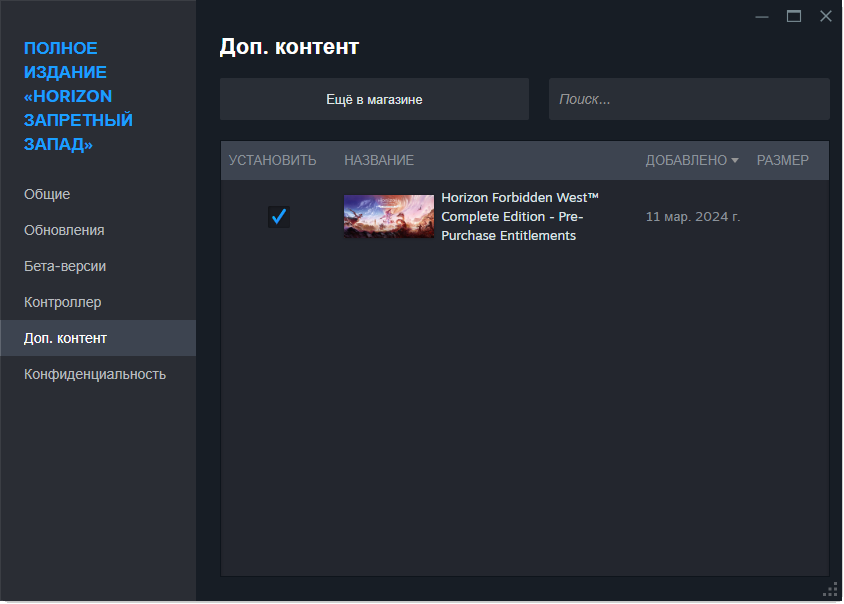This screenshot has height=604, width=844.
Task: Click the Ещё в магазине button
Action: click(x=374, y=99)
